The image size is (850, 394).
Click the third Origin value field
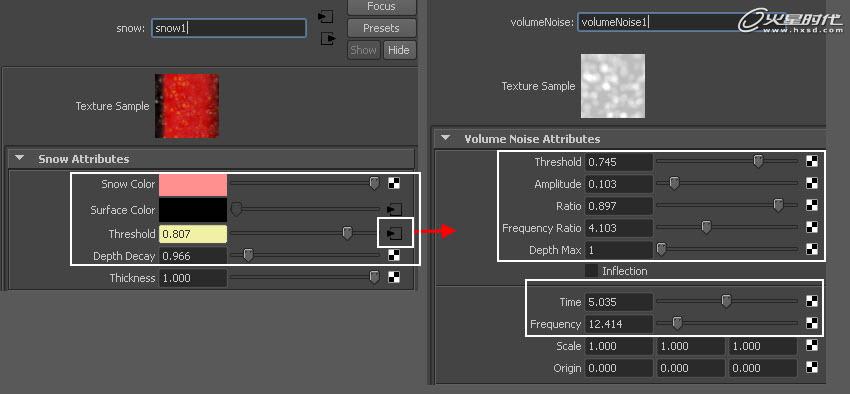[763, 368]
